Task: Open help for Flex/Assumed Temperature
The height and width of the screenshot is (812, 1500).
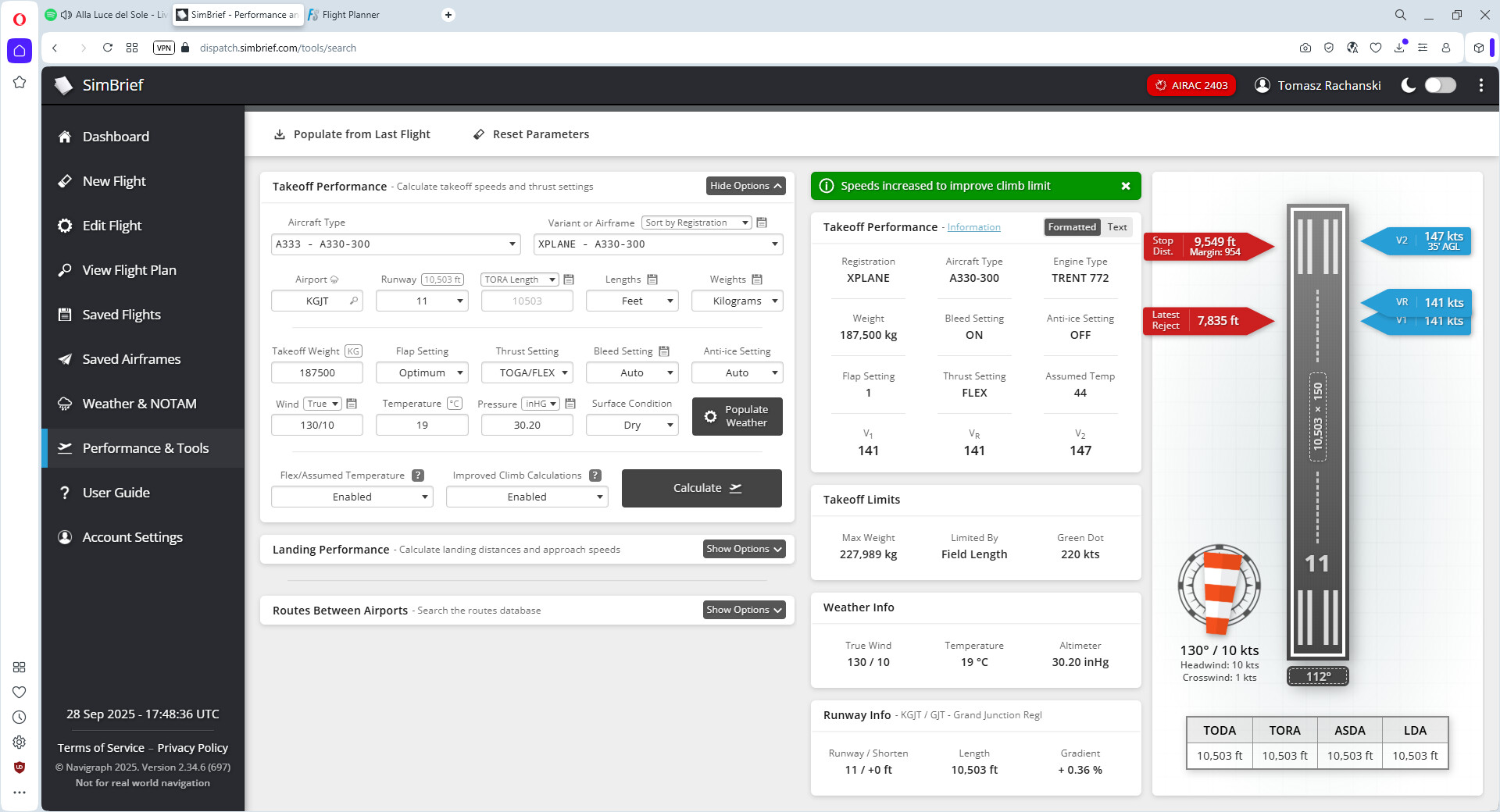Action: pos(418,475)
